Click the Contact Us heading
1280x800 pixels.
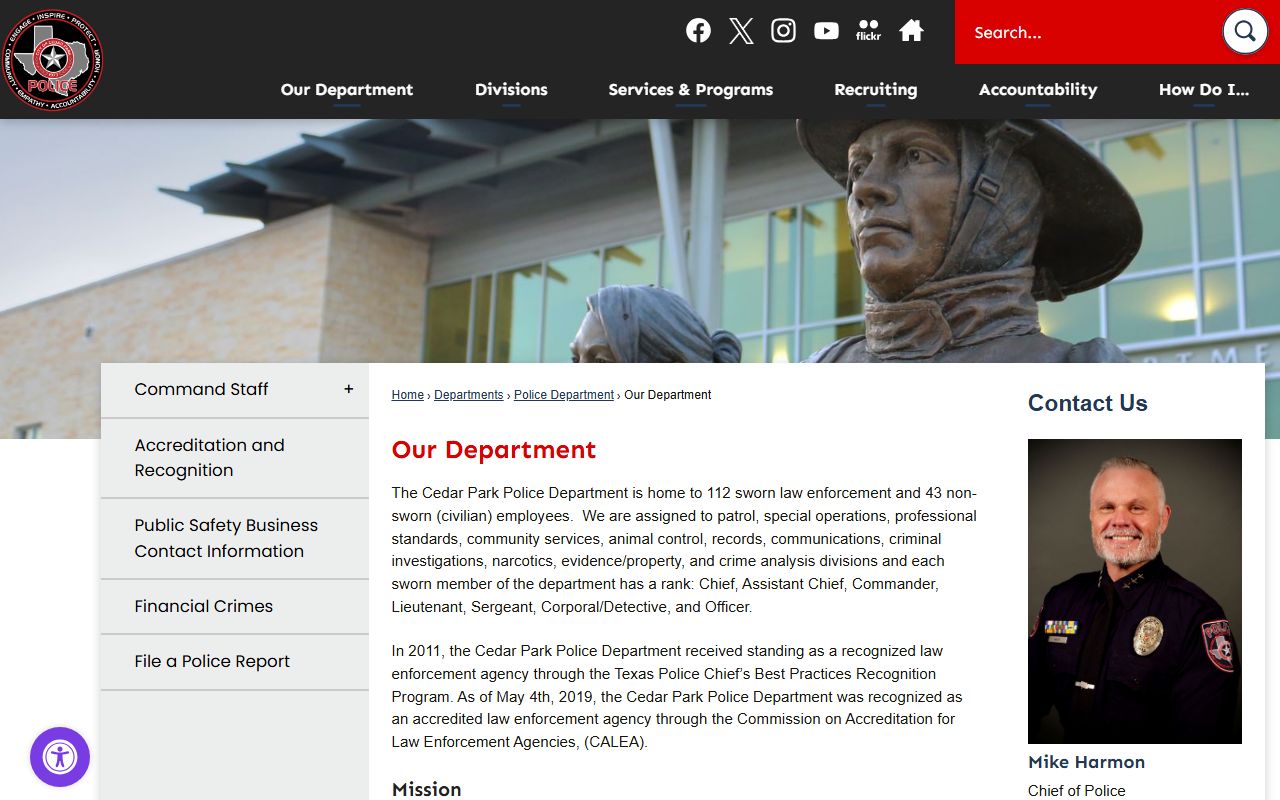tap(1088, 403)
